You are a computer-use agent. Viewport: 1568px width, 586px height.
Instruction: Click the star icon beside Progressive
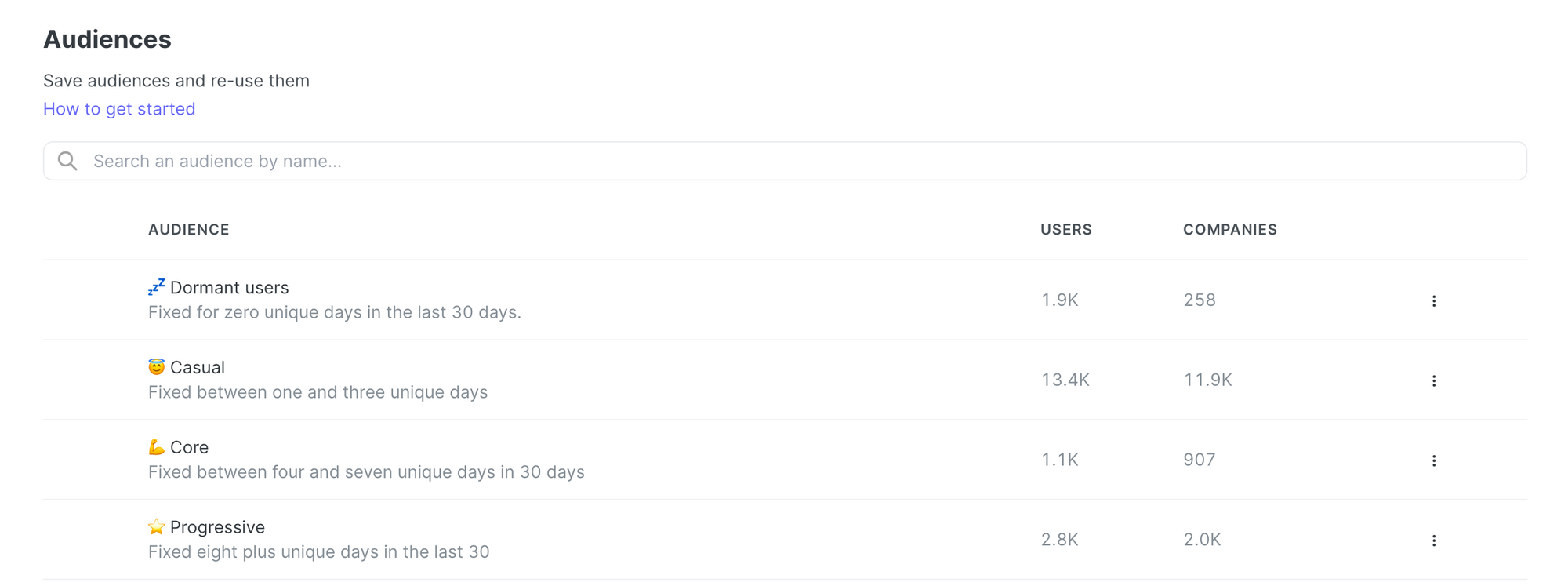click(156, 526)
